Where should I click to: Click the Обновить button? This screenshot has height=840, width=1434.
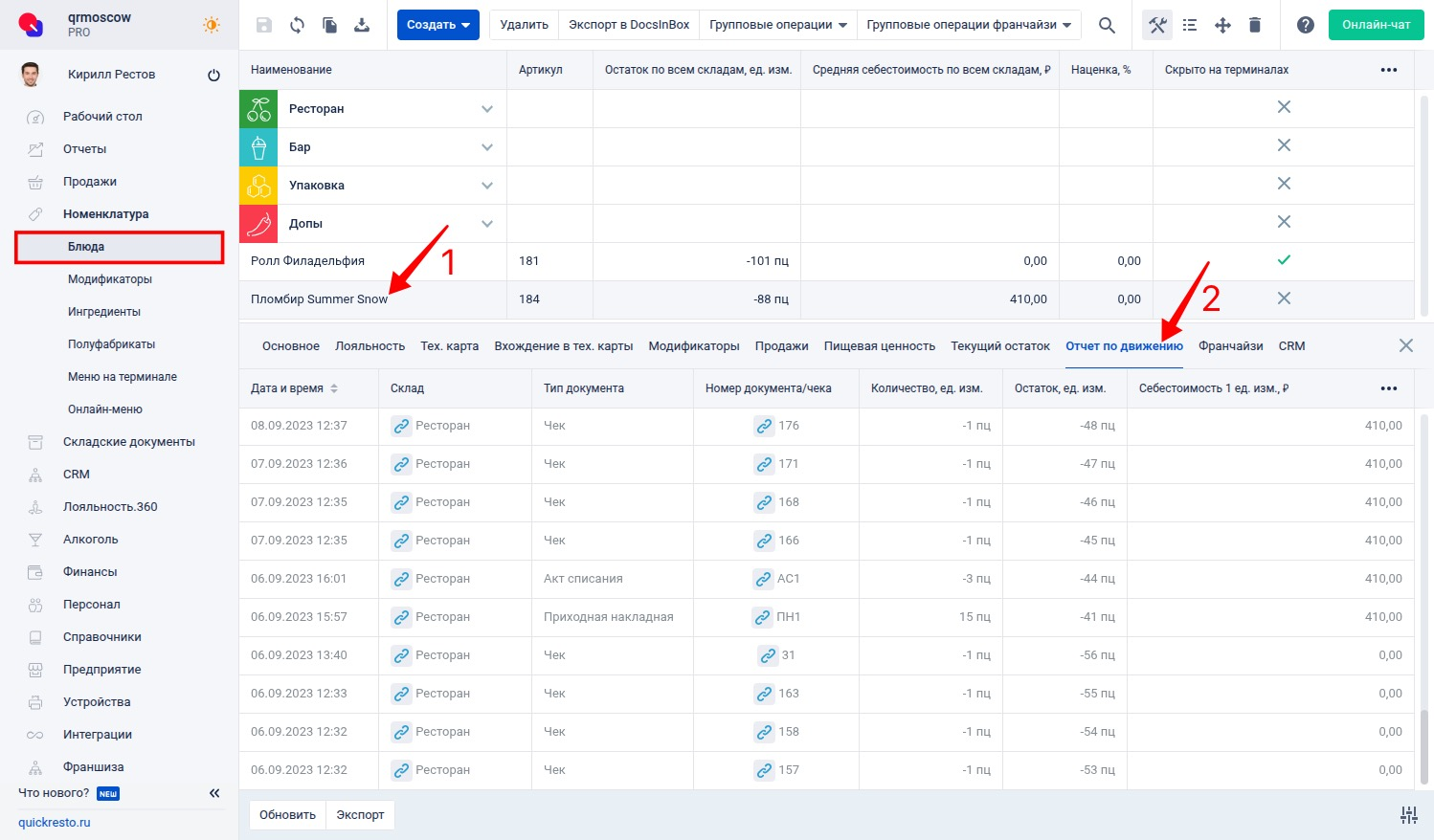(x=287, y=815)
